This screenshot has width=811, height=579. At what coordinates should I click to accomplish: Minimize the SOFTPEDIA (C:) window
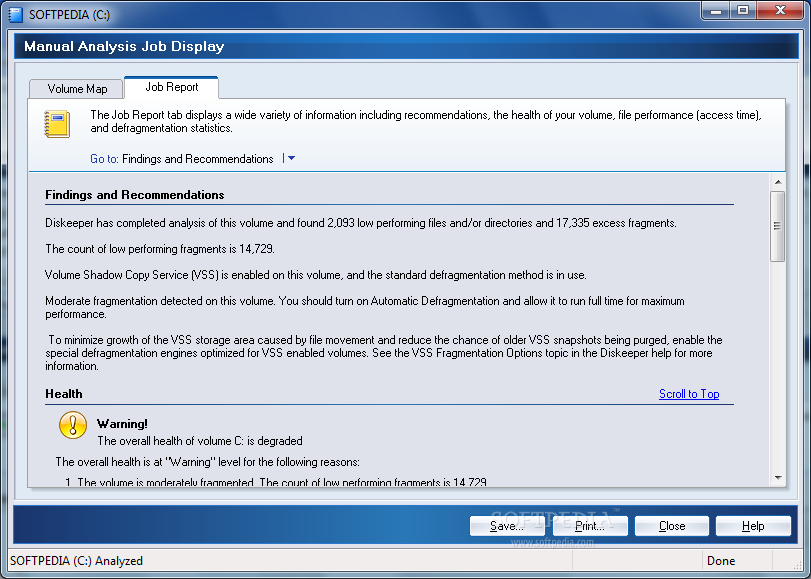716,10
